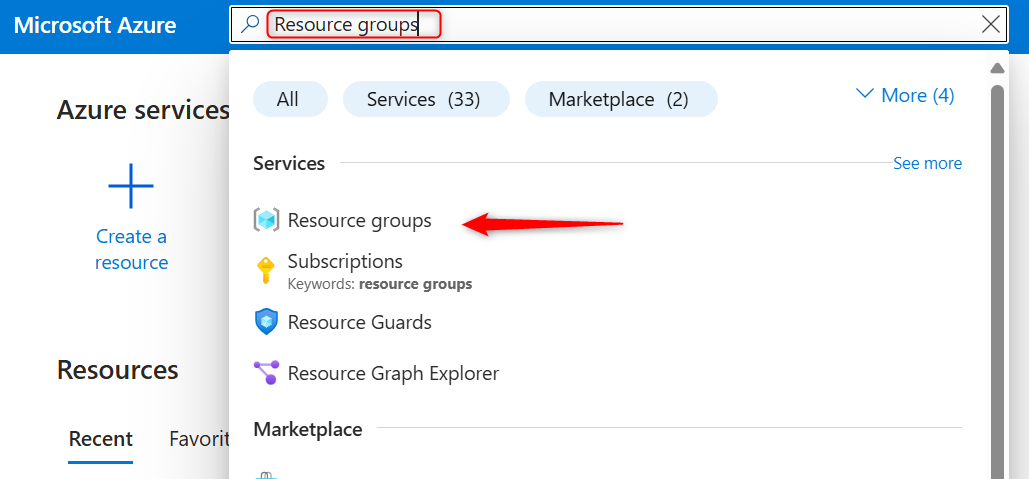The height and width of the screenshot is (479, 1029).
Task: Click the scrollbar up arrow
Action: (998, 68)
